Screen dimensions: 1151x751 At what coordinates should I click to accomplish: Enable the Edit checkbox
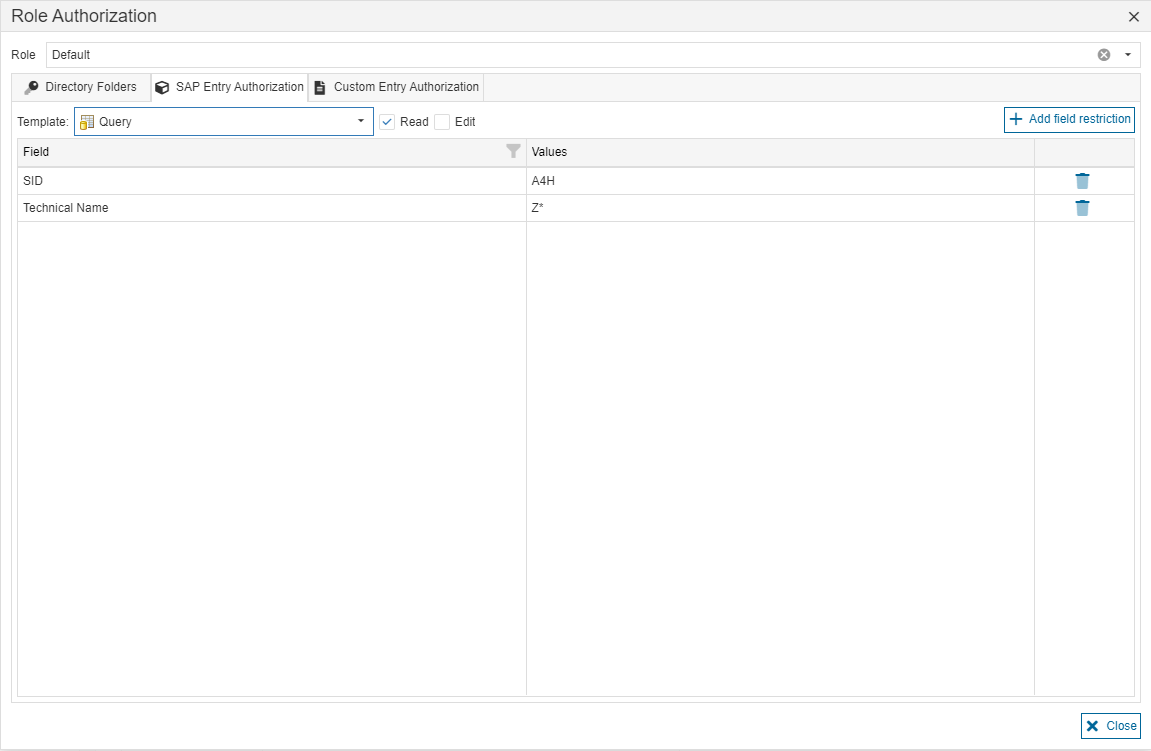click(442, 122)
